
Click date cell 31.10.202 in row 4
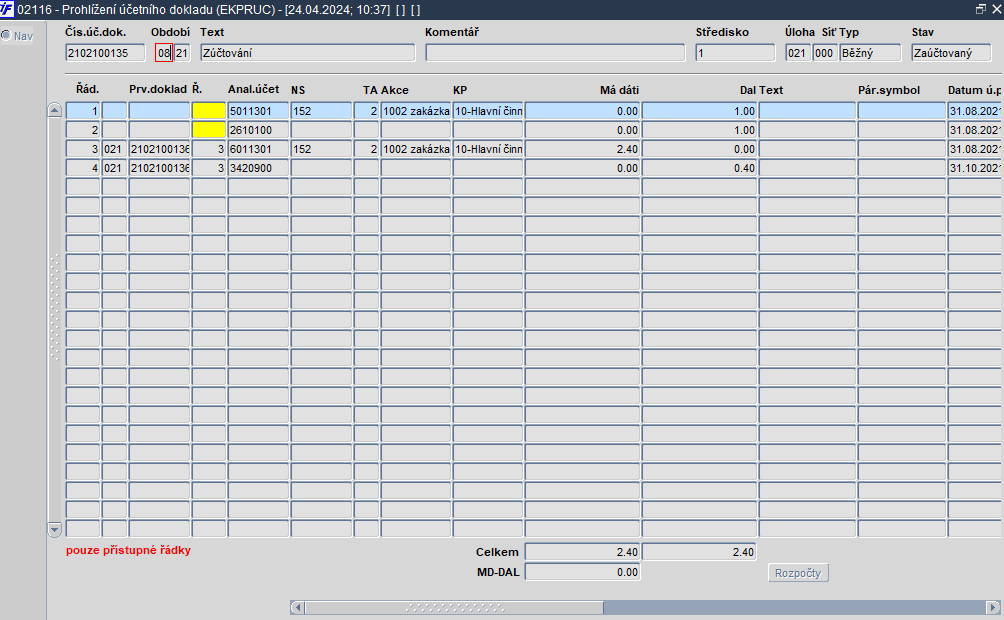[x=975, y=168]
